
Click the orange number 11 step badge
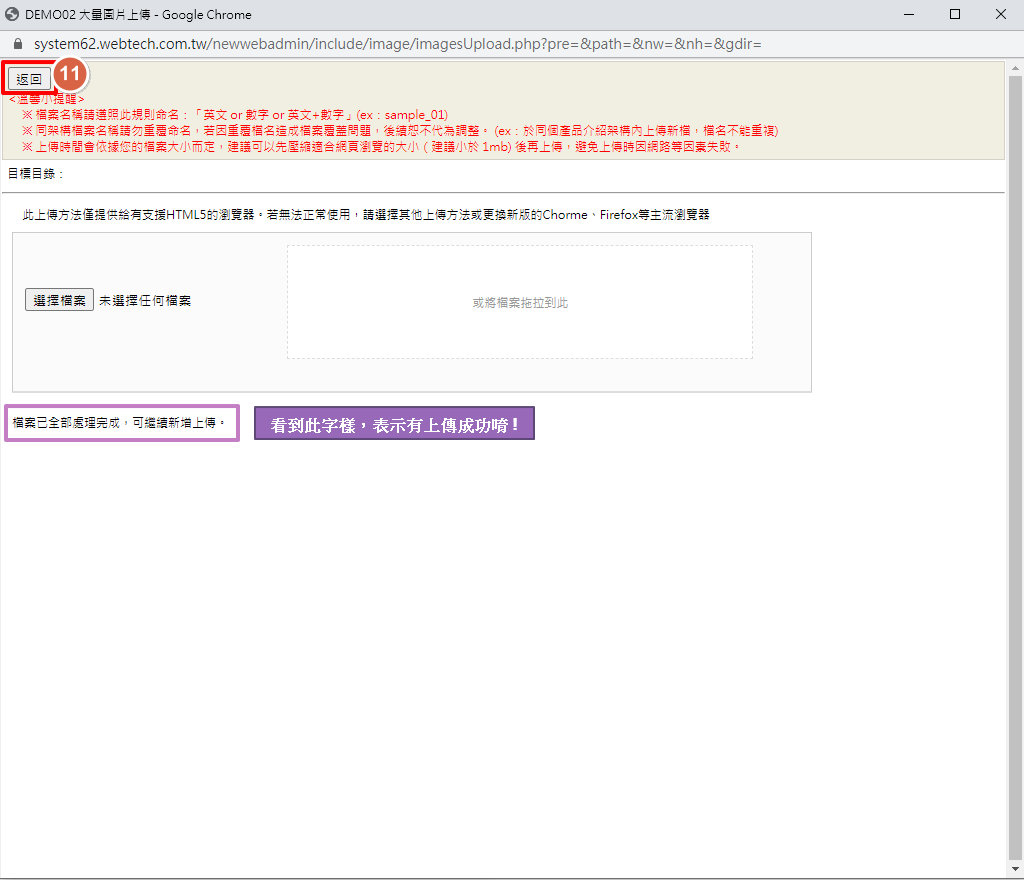pos(70,75)
